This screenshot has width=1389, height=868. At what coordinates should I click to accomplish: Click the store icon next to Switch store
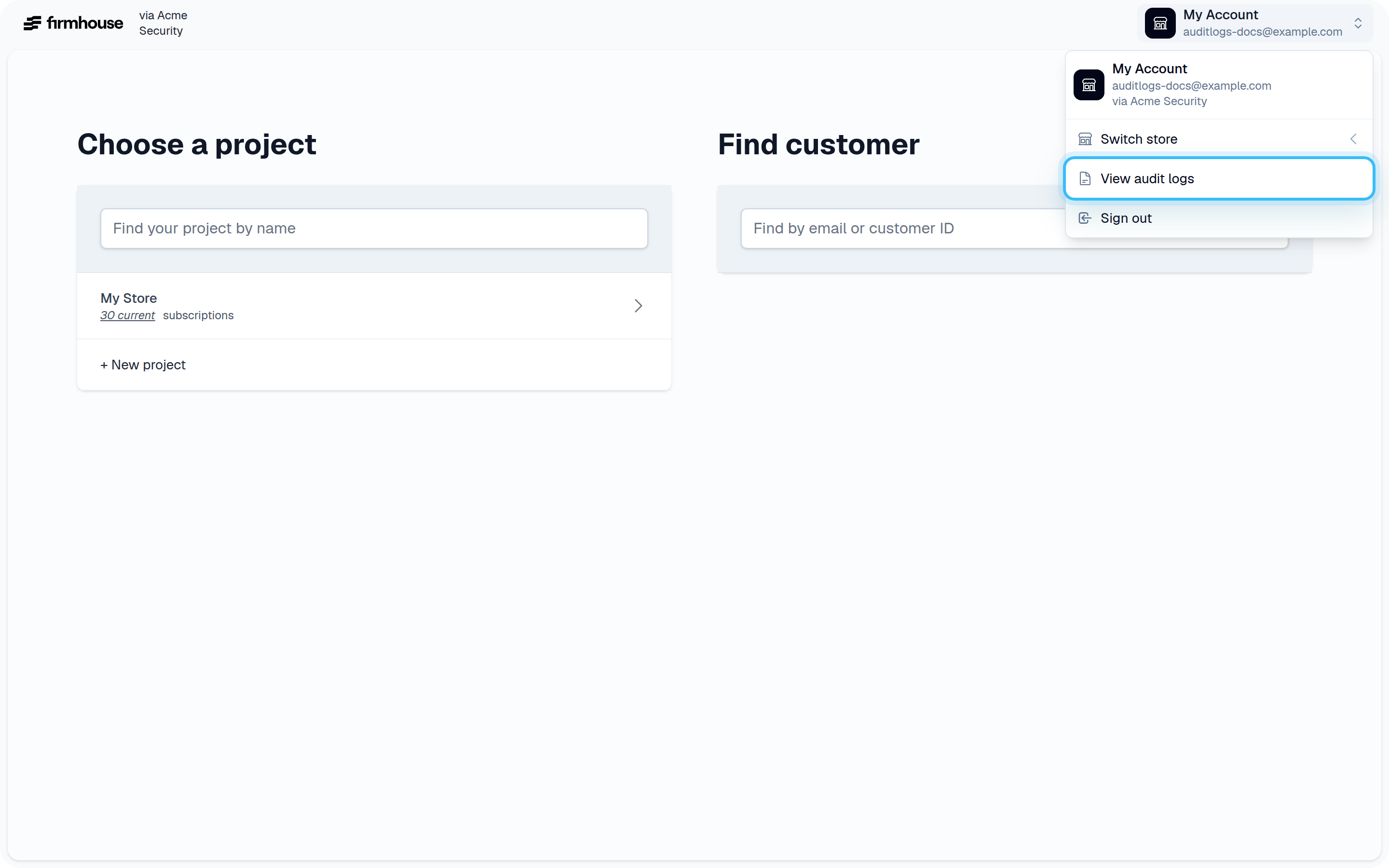pos(1085,139)
